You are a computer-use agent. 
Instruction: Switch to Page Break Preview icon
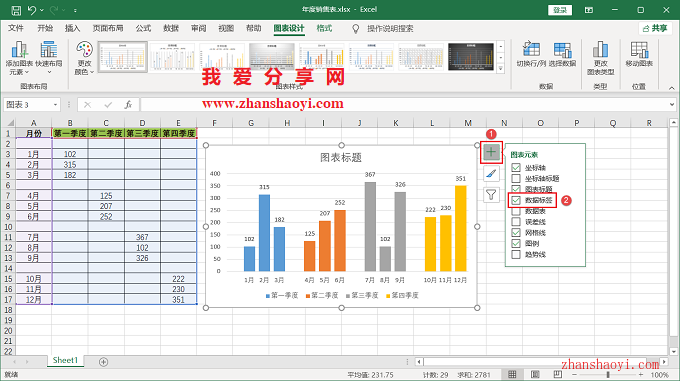coord(557,374)
